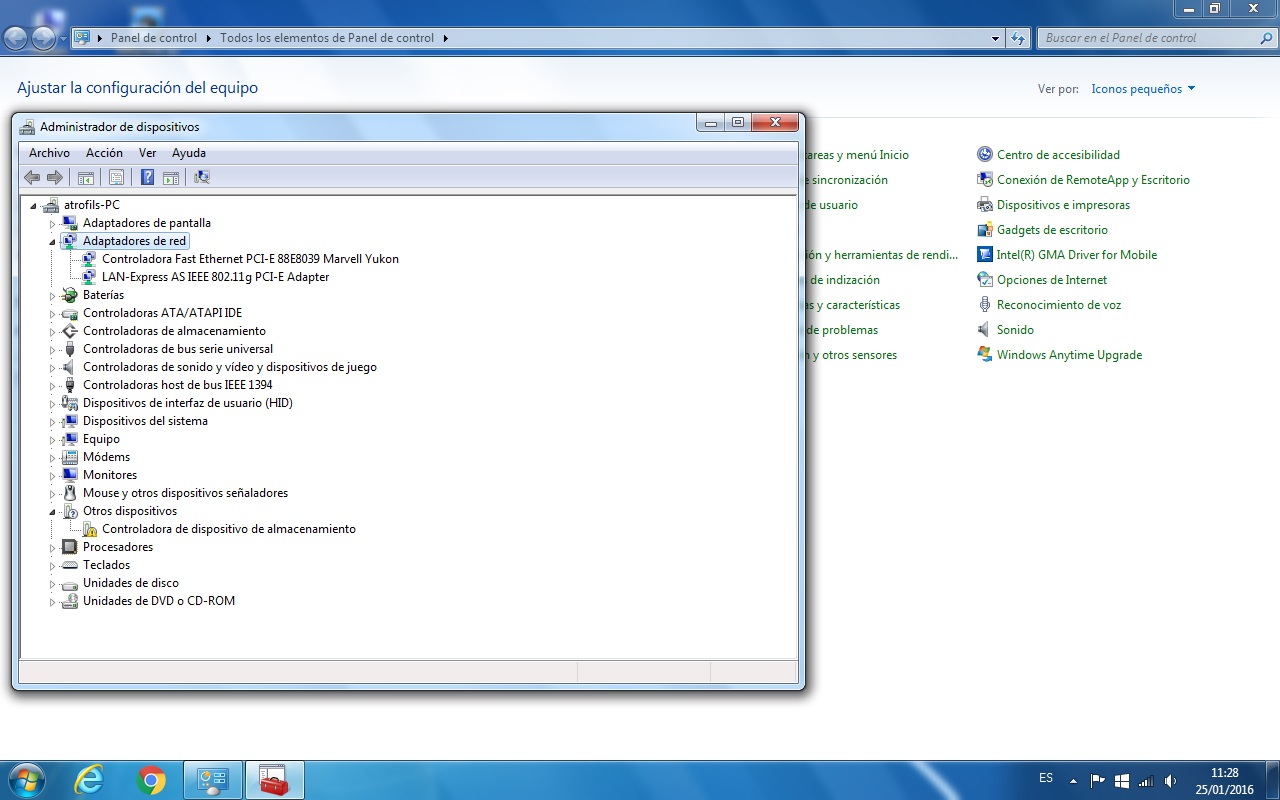Open Reconocimiento de voz link
Screen dimensions: 1280x800
point(1059,305)
